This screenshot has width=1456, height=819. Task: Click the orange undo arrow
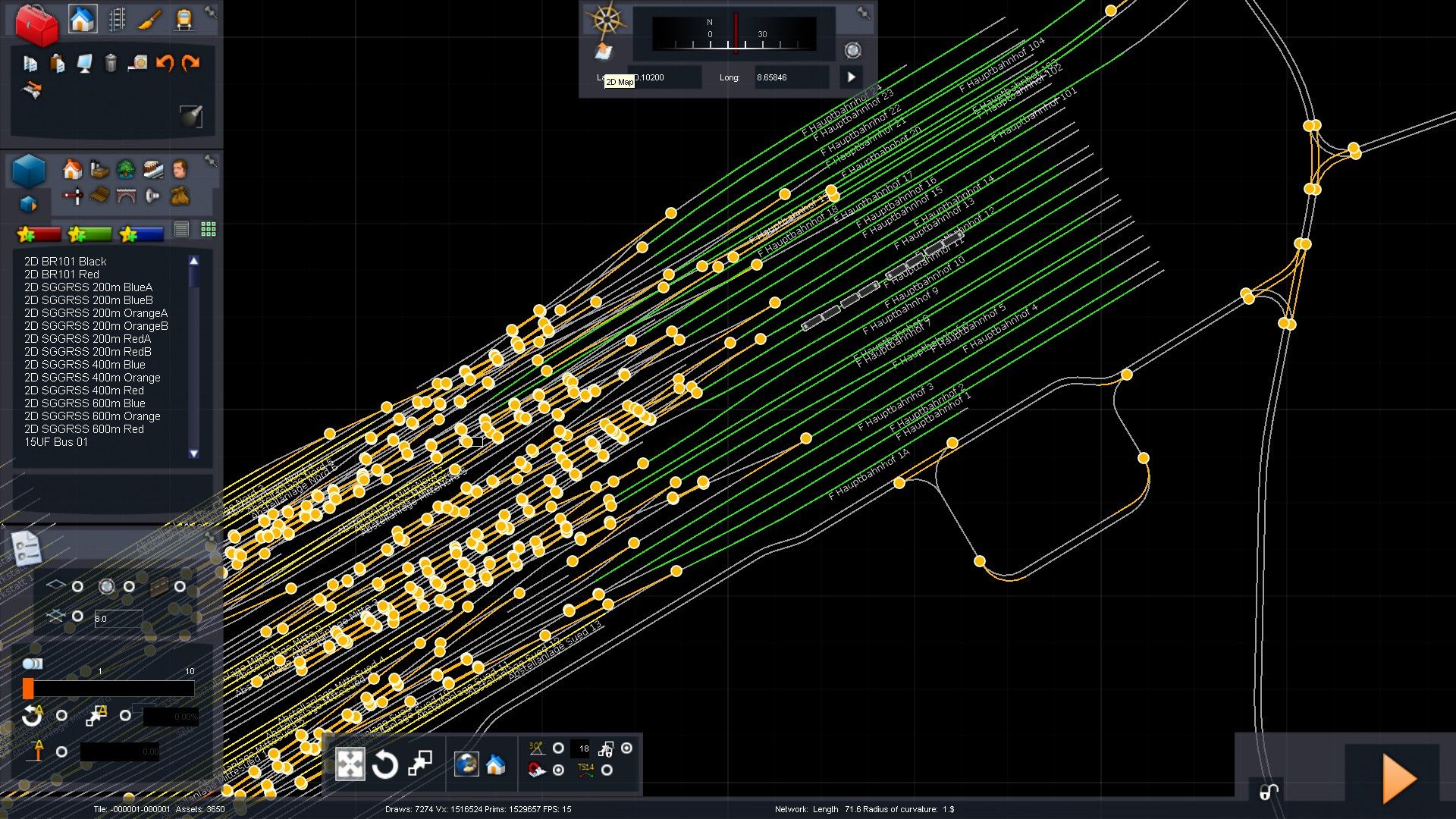point(165,63)
